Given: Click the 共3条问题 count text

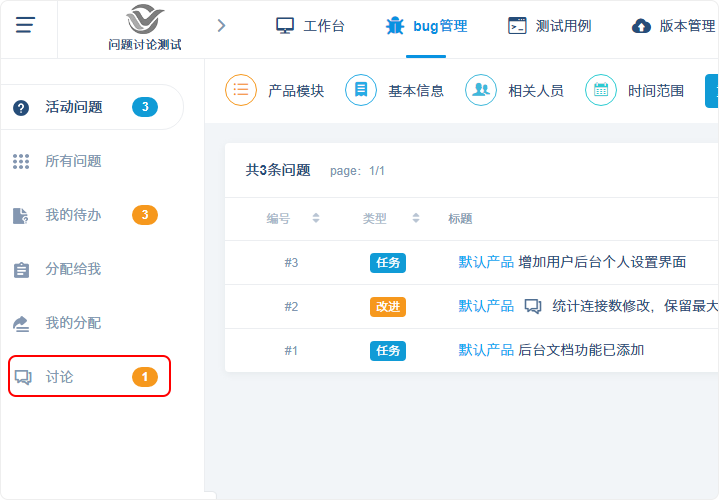Looking at the screenshot, I should 278,170.
